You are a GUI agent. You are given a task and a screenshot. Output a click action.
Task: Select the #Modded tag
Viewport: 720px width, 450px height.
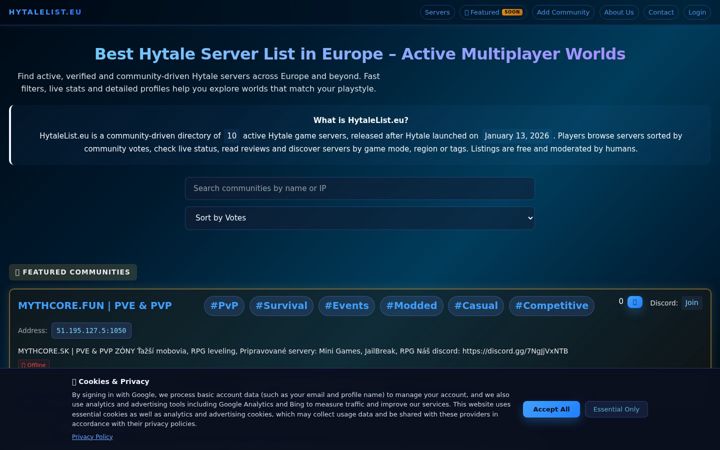click(411, 306)
